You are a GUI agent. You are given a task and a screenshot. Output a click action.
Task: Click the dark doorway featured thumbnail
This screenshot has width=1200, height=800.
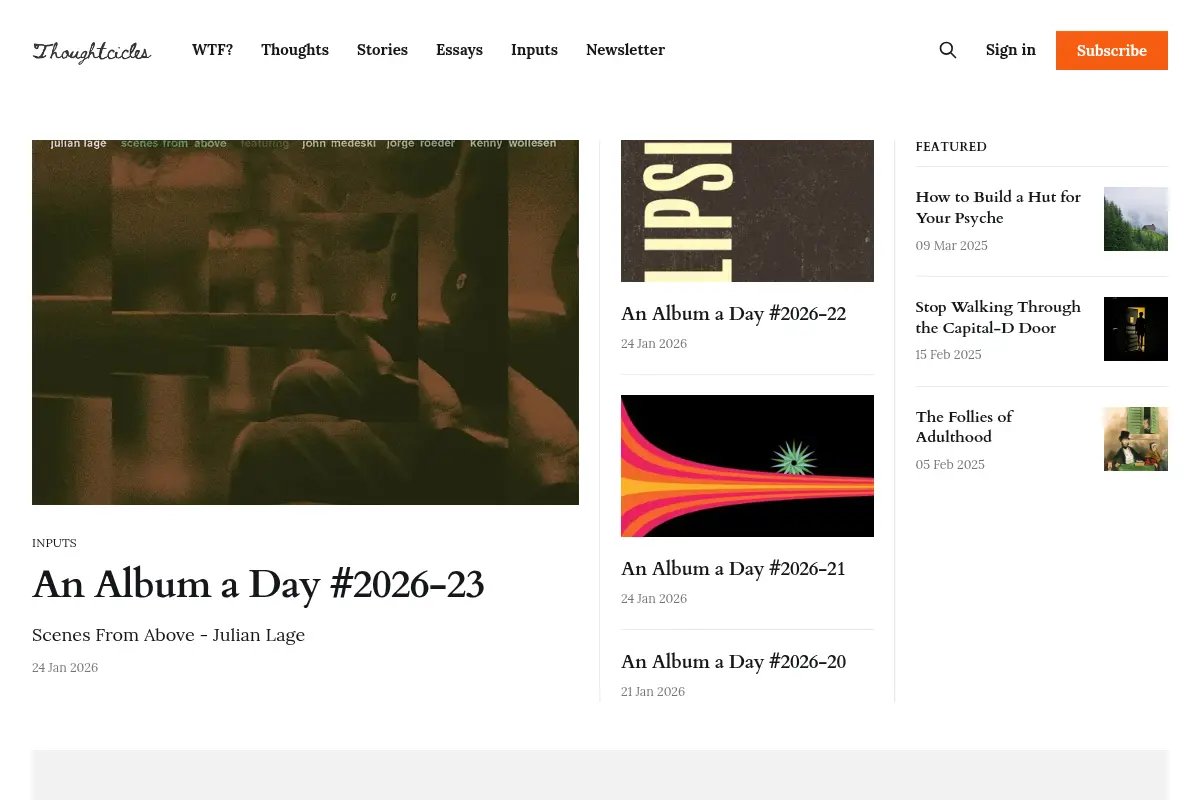coord(1136,329)
